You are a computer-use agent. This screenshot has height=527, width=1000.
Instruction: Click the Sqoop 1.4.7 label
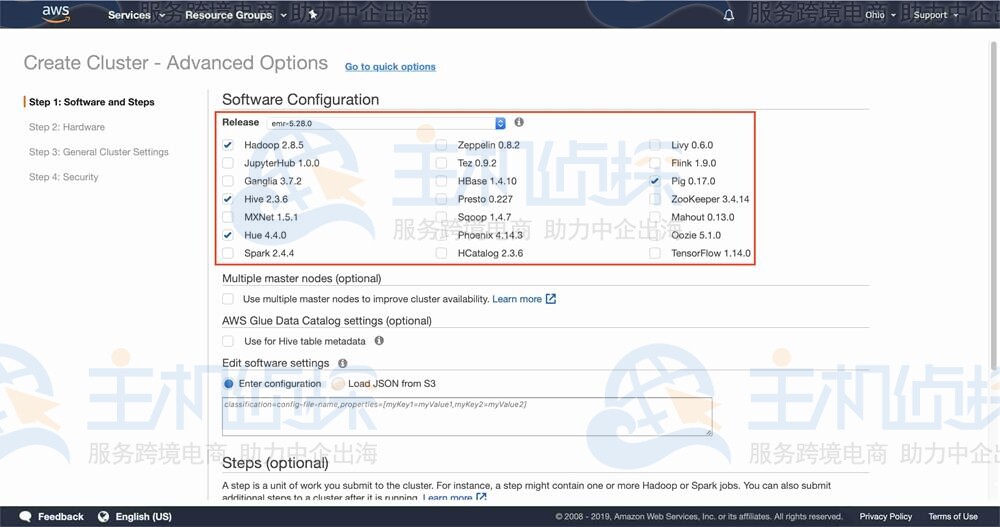484,217
